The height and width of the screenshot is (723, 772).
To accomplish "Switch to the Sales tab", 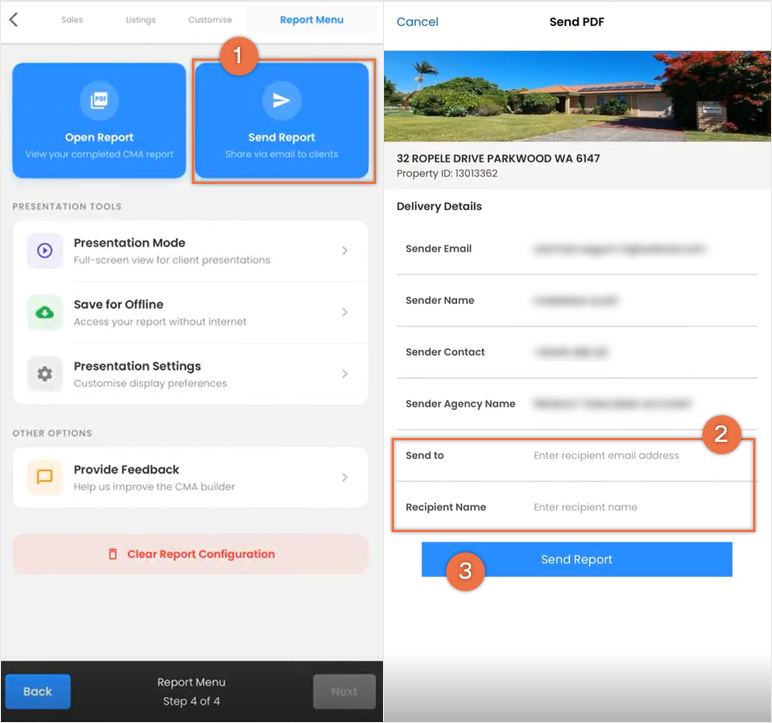I will [x=72, y=20].
